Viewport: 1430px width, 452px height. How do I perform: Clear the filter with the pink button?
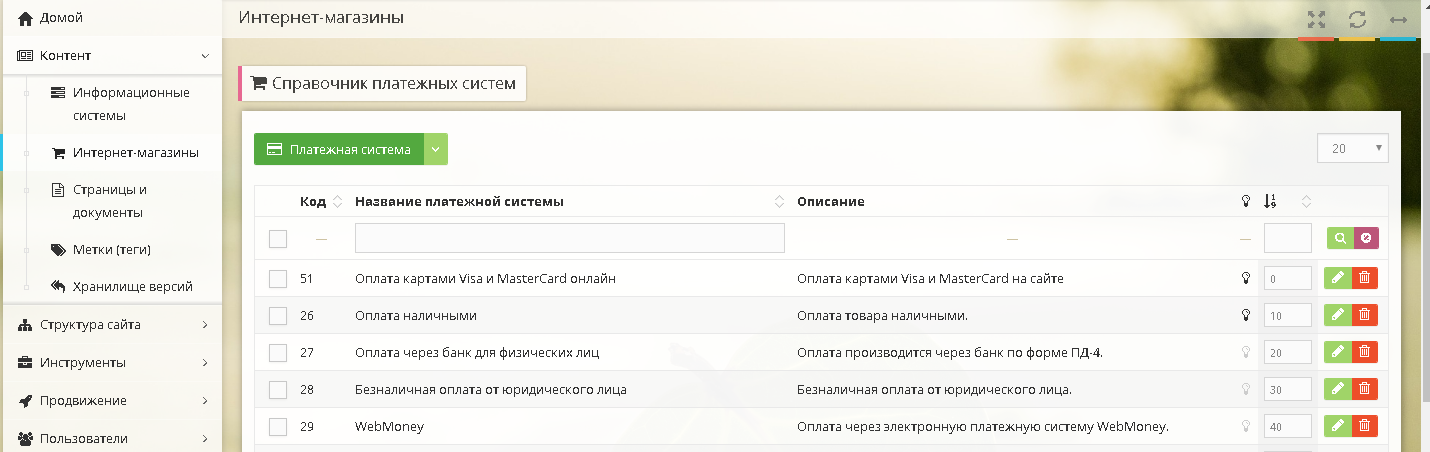pyautogui.click(x=1365, y=238)
